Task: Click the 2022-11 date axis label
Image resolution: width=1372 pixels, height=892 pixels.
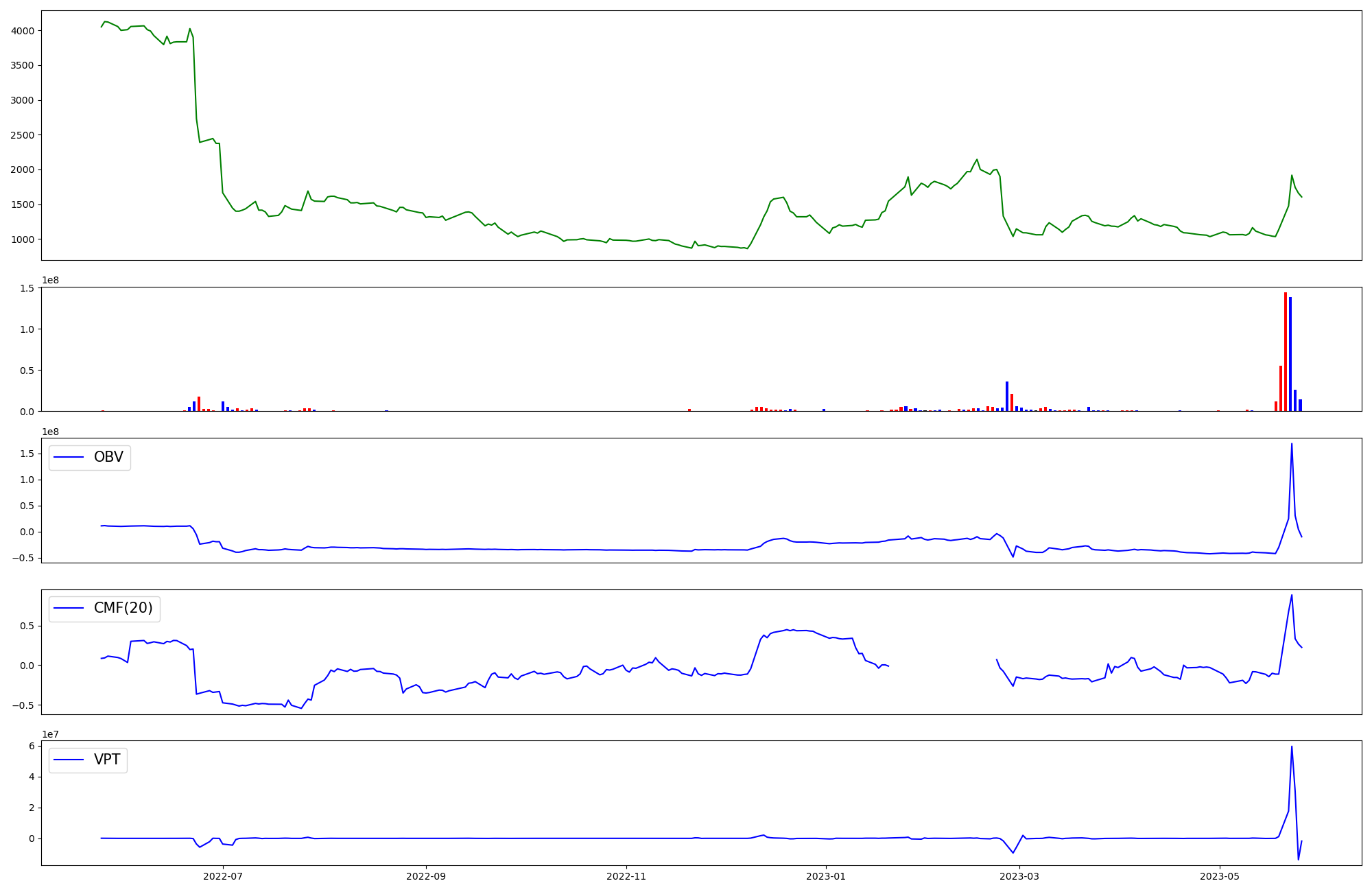Action: (626, 876)
